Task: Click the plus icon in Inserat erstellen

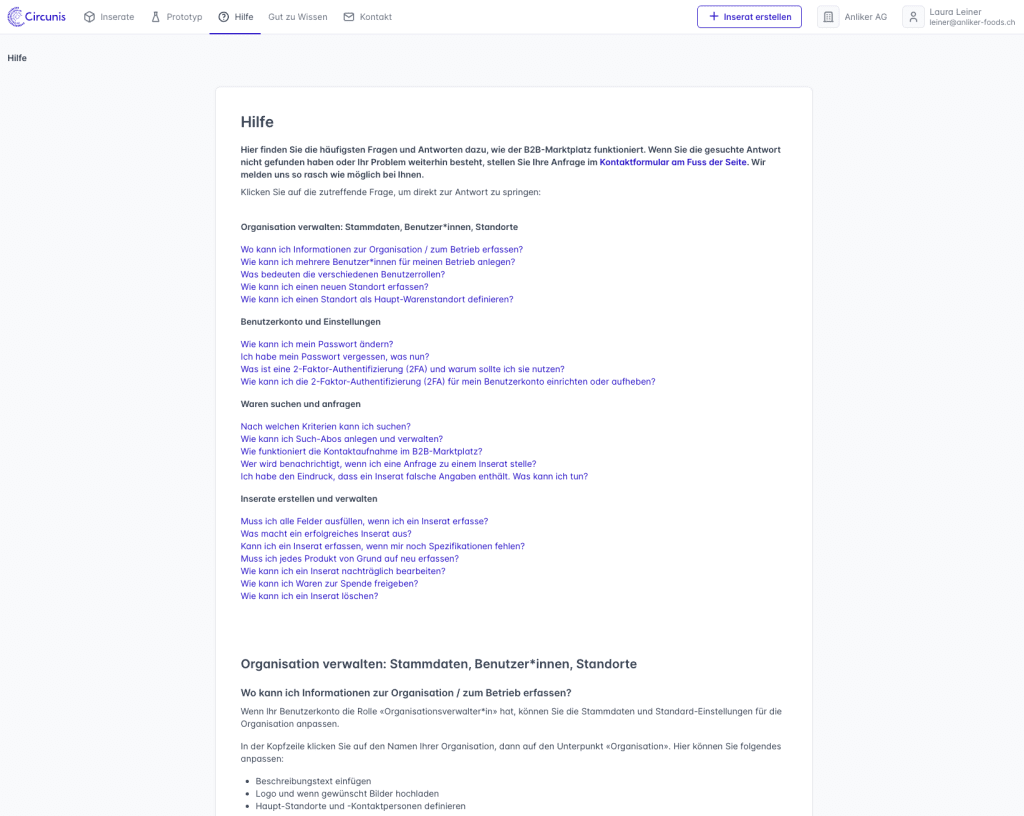Action: pyautogui.click(x=714, y=17)
